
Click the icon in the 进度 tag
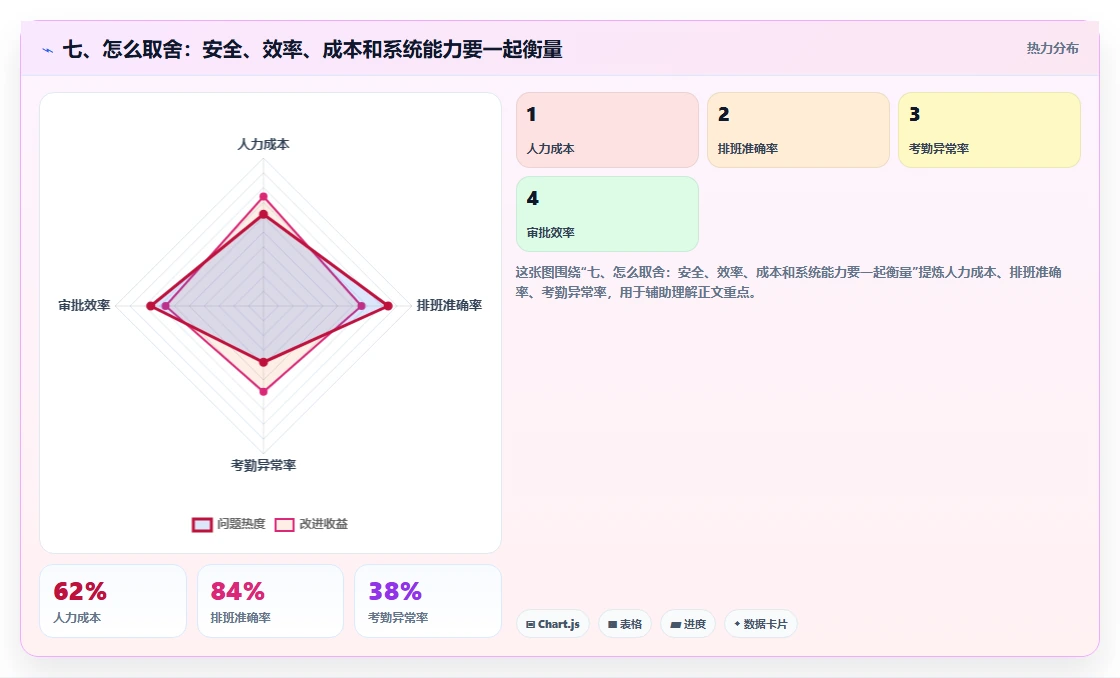676,624
